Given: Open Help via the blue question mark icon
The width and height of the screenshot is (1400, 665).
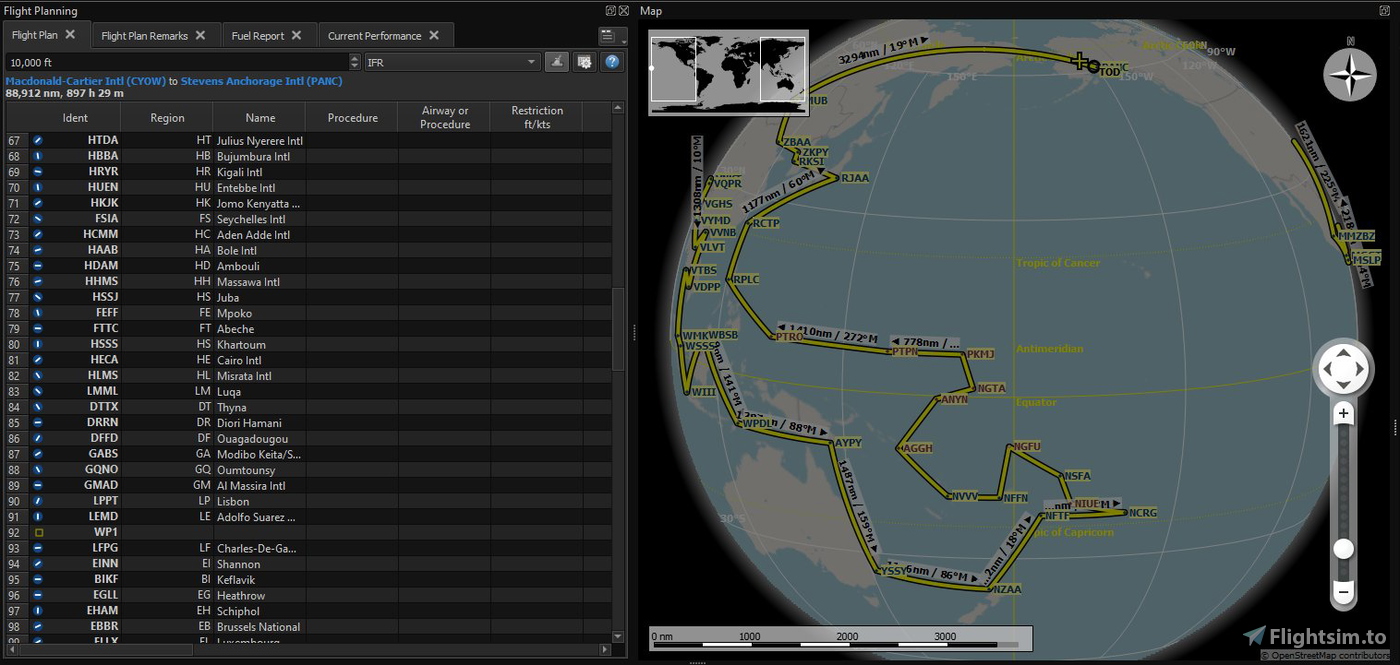Looking at the screenshot, I should tap(612, 61).
